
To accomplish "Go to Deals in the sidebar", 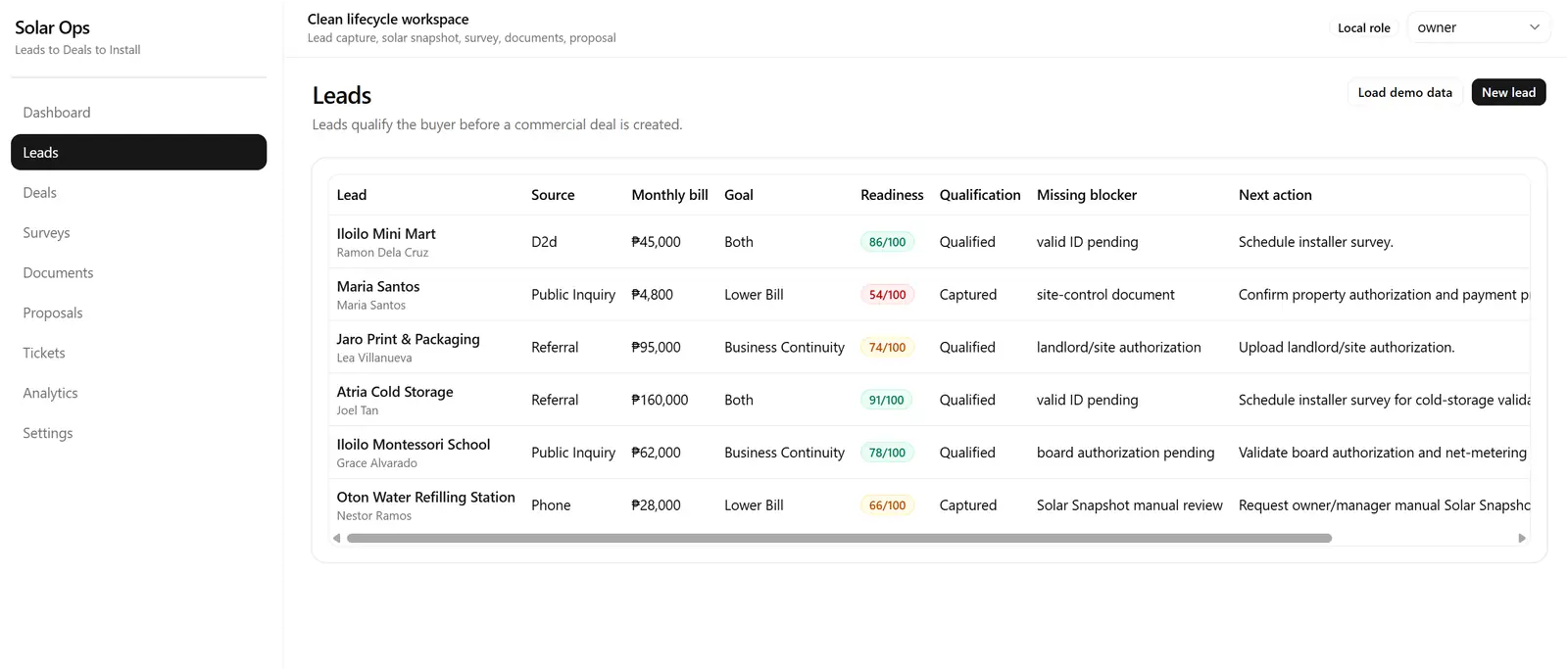I will pyautogui.click(x=138, y=193).
